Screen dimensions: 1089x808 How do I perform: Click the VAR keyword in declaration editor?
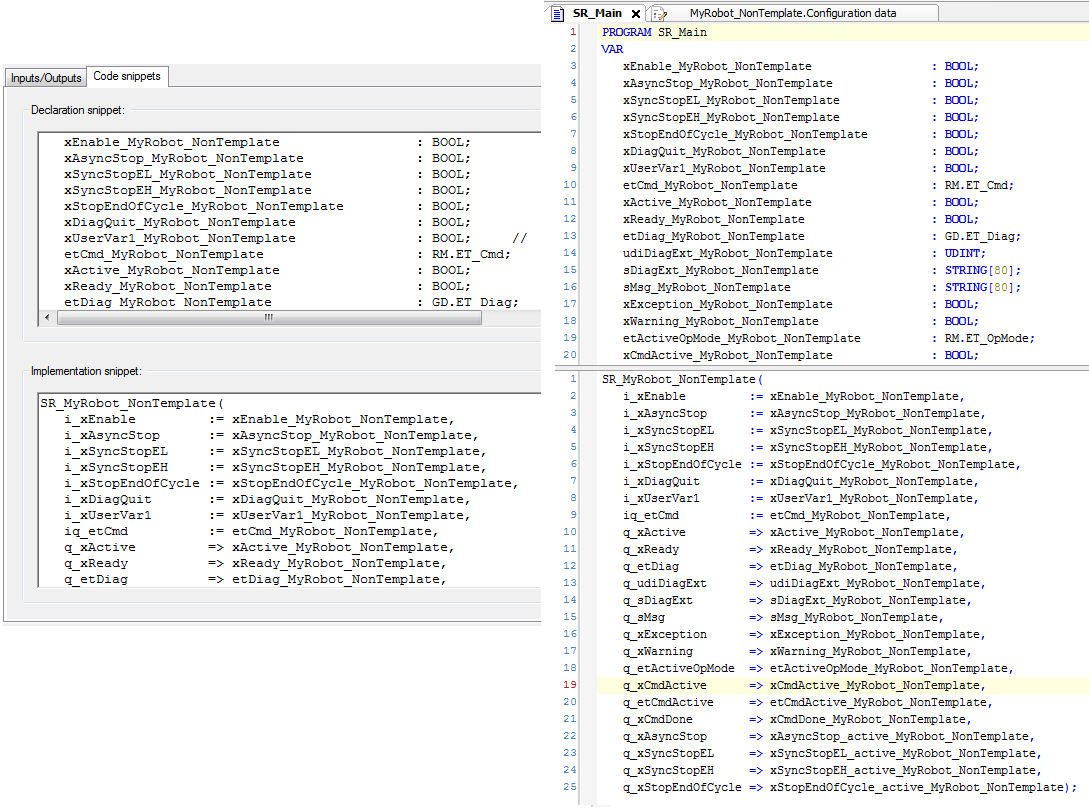(x=611, y=49)
